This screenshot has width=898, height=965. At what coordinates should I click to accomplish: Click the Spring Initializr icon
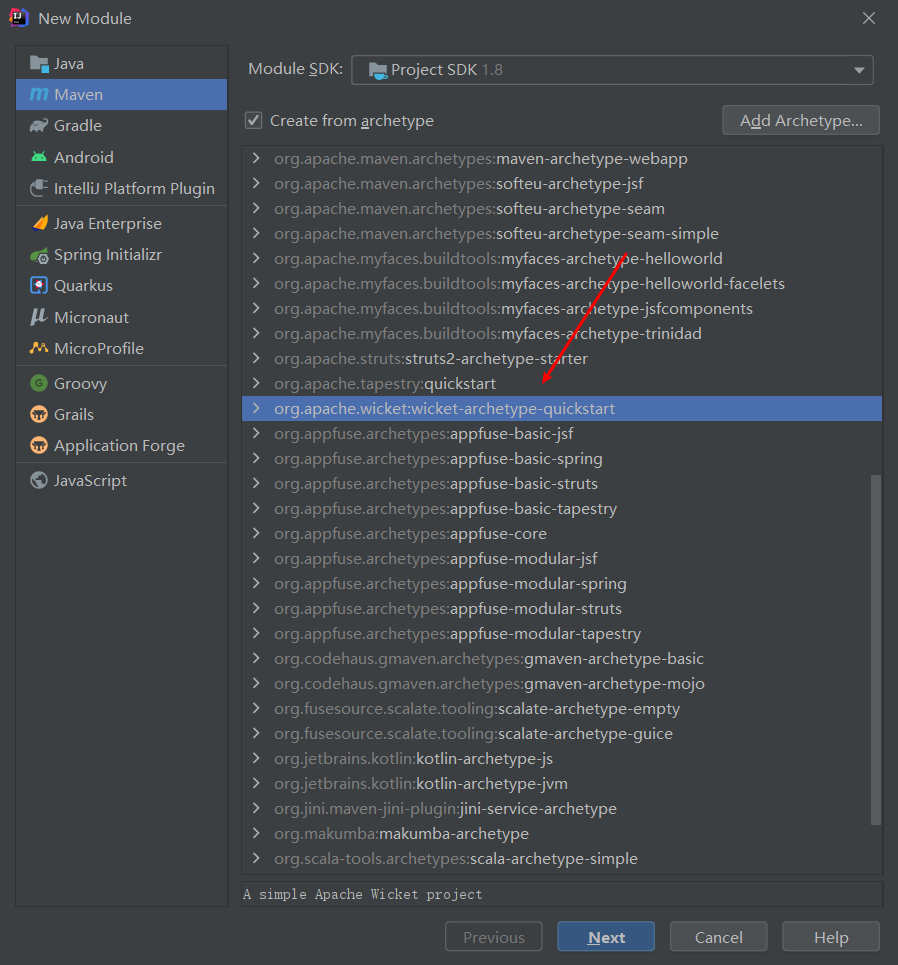click(39, 255)
